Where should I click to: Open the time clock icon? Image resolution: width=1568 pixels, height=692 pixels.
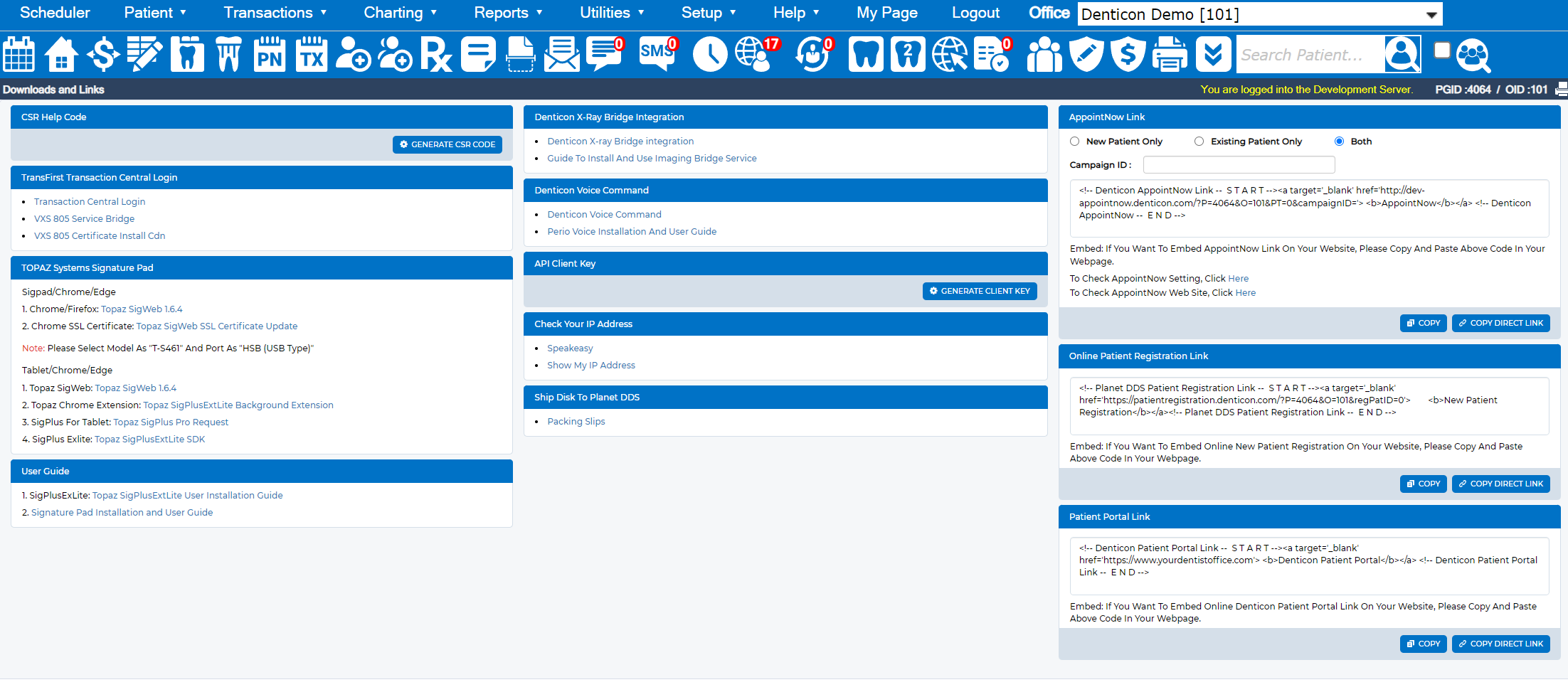click(x=710, y=54)
